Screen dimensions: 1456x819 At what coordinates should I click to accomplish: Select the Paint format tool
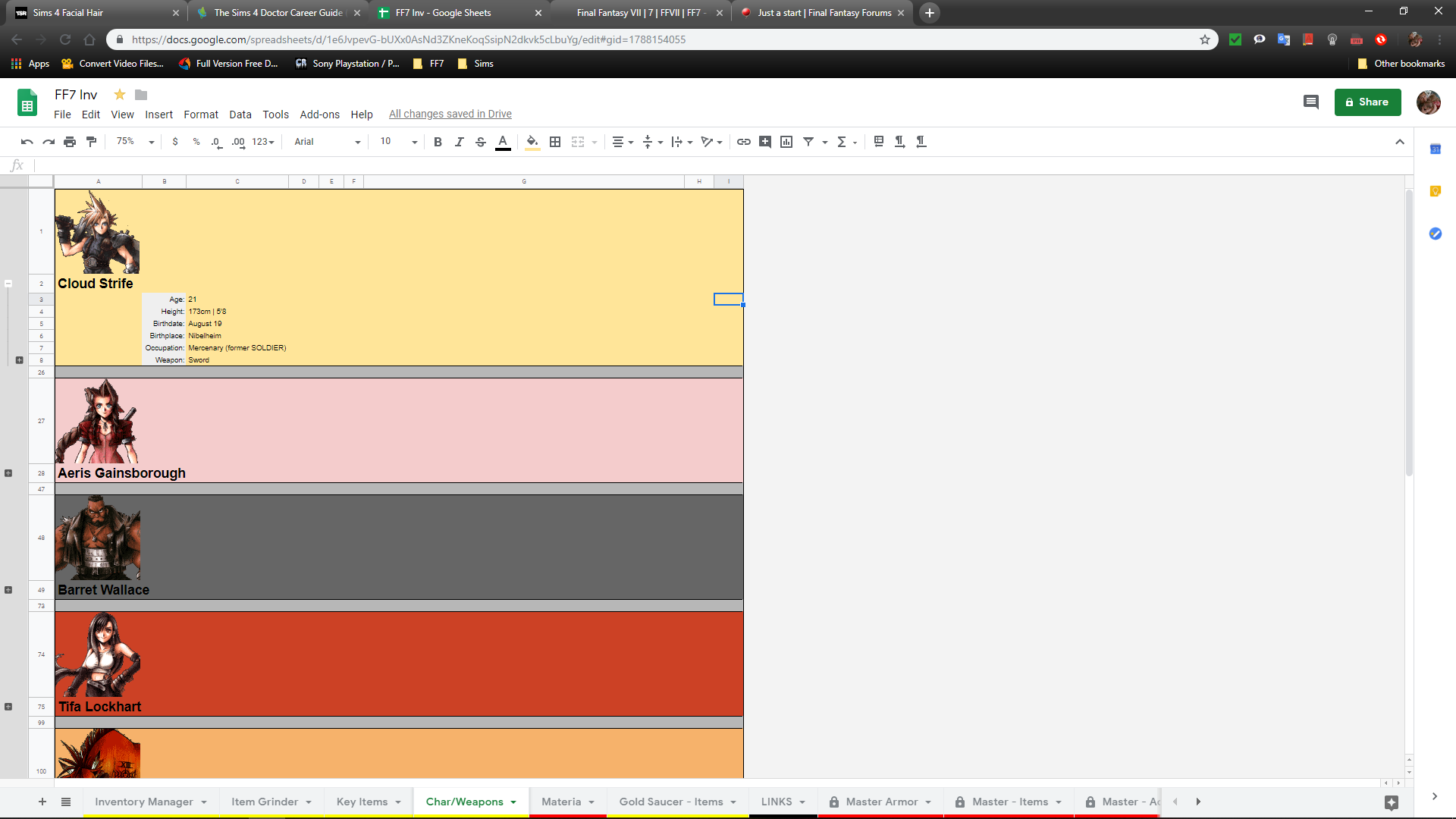[x=92, y=142]
